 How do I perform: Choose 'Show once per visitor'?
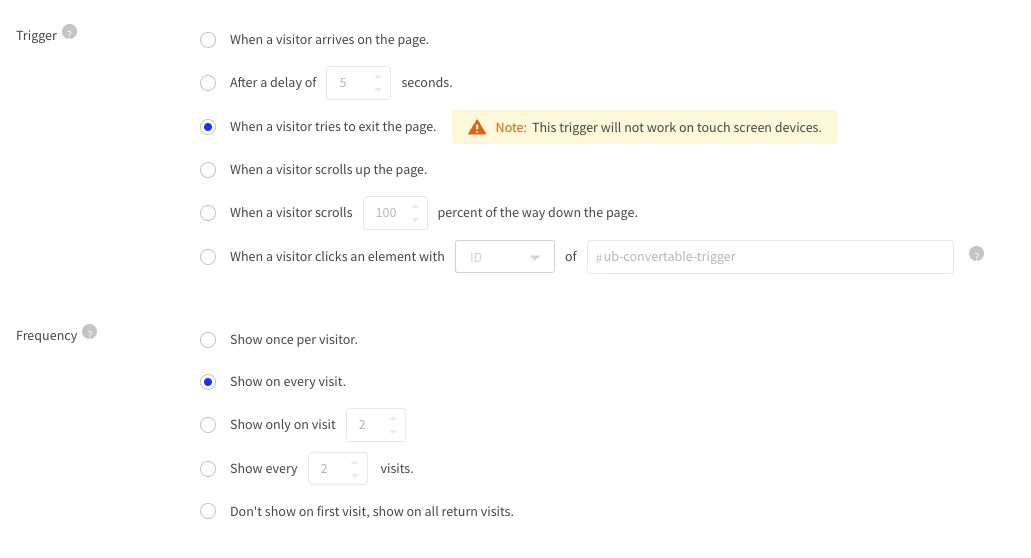tap(208, 340)
